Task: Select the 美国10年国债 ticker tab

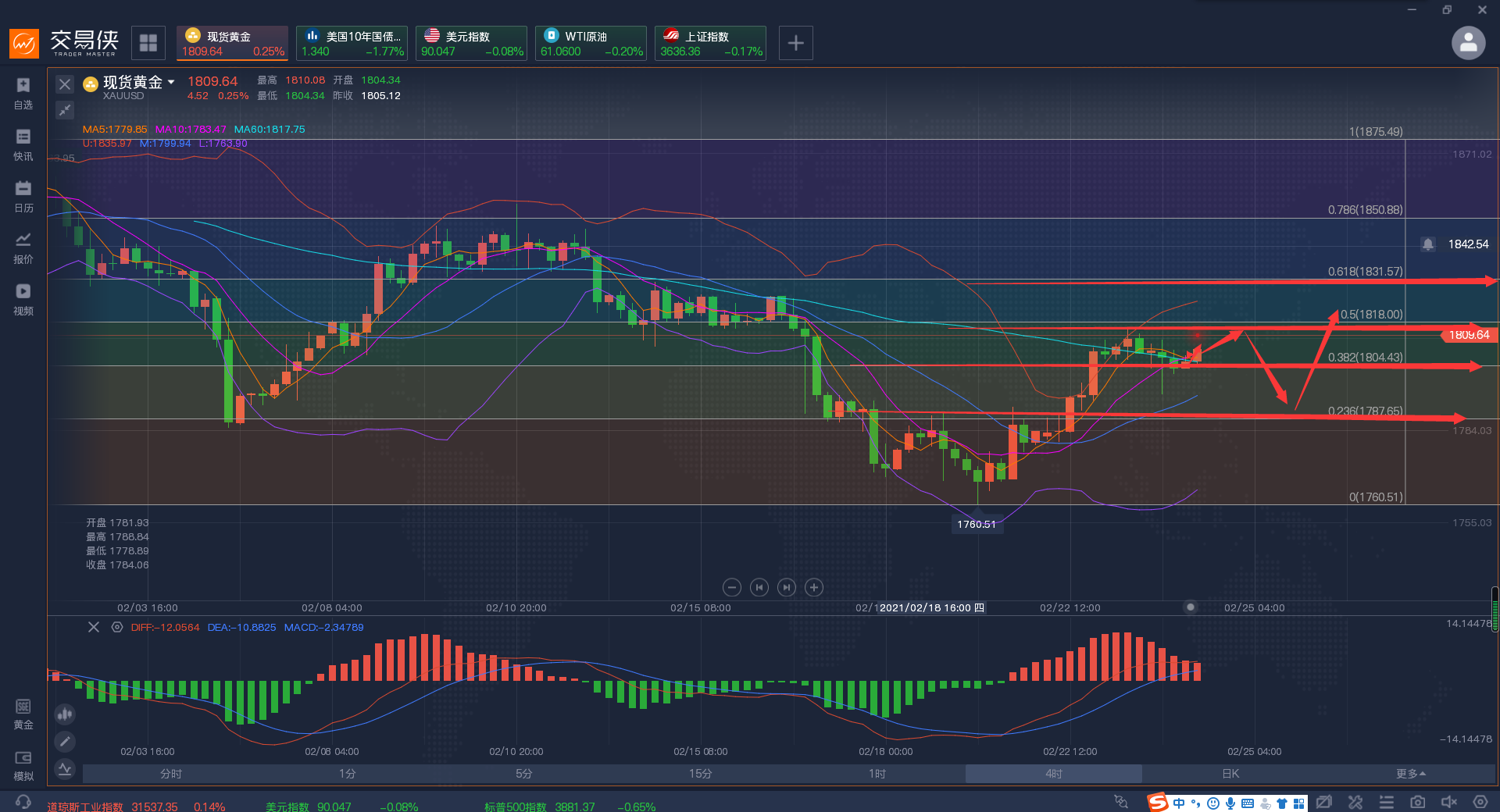Action: 352,43
